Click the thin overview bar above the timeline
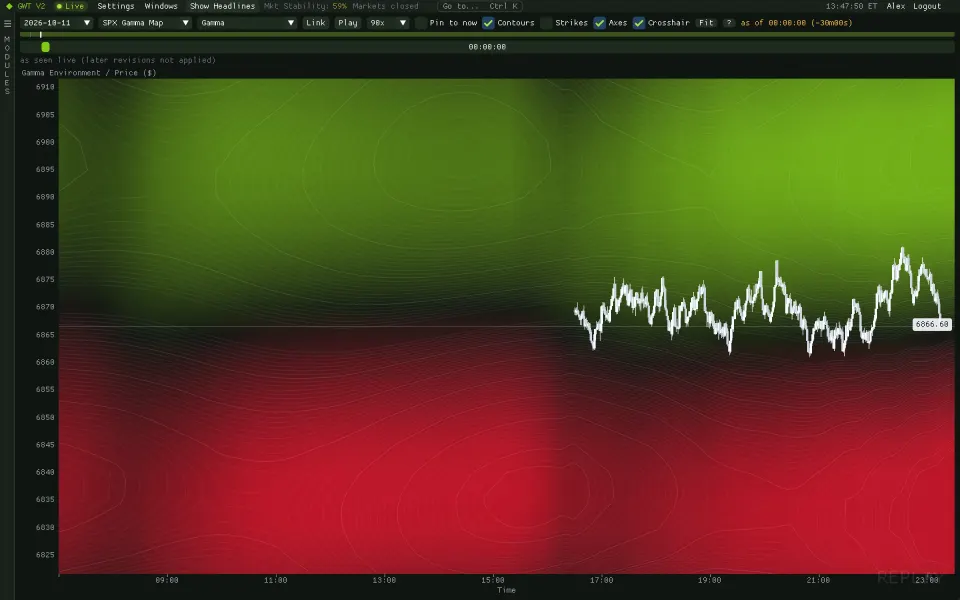Image resolution: width=960 pixels, height=600 pixels. (487, 35)
